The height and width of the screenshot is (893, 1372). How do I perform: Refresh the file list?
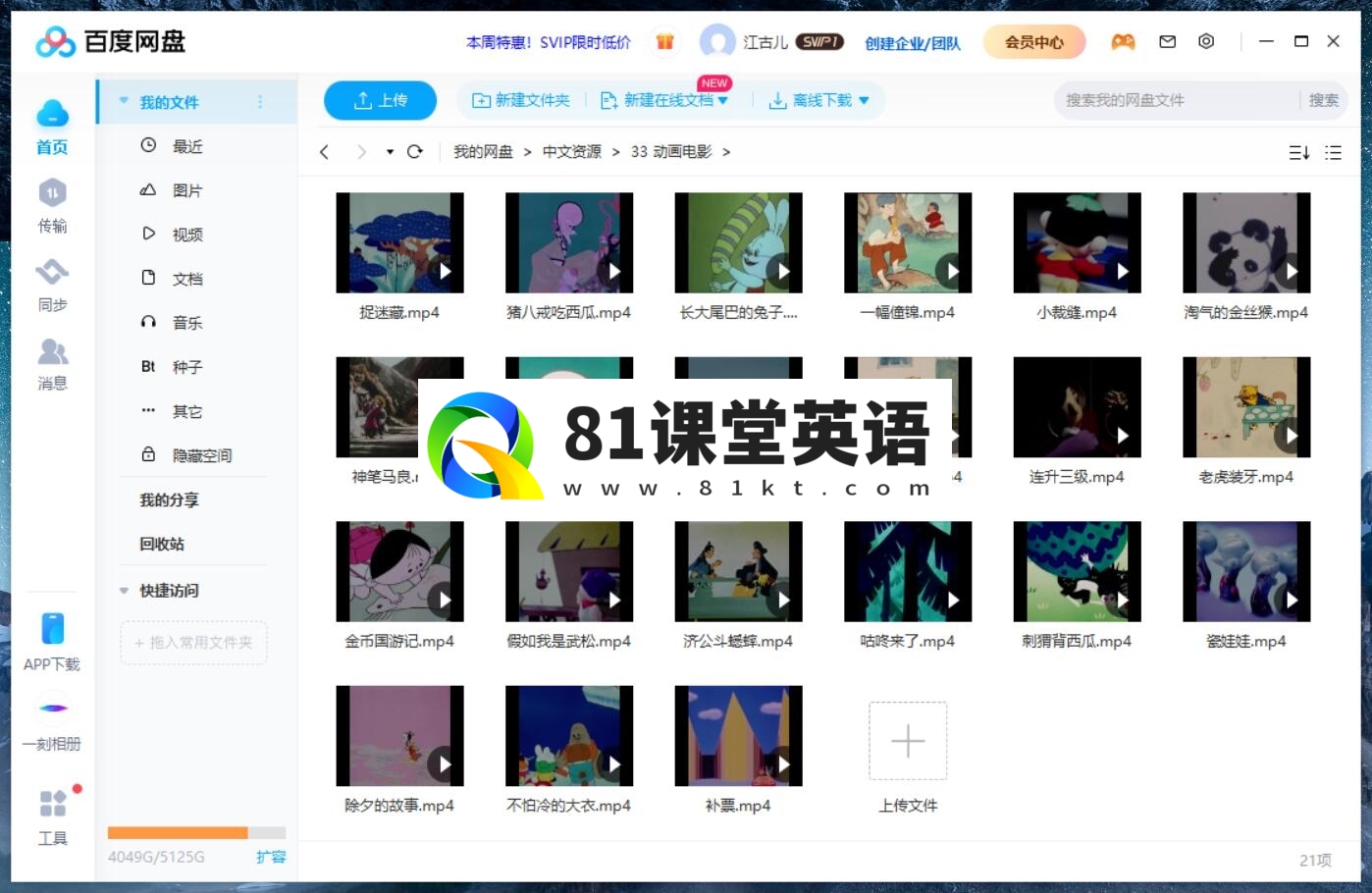[x=415, y=151]
